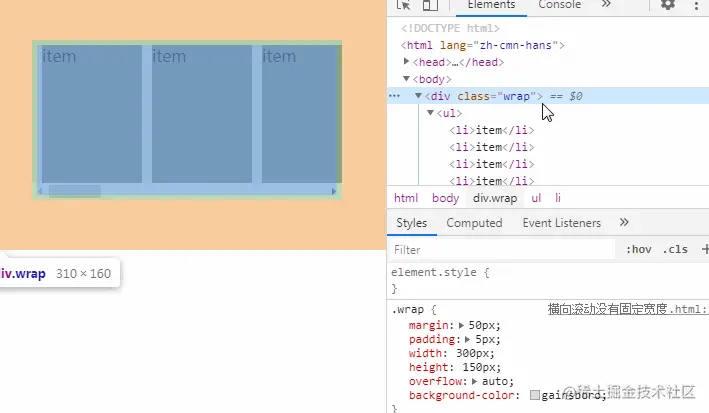This screenshot has width=709, height=413.
Task: Show more sidebar tabs chevron
Action: click(x=624, y=222)
